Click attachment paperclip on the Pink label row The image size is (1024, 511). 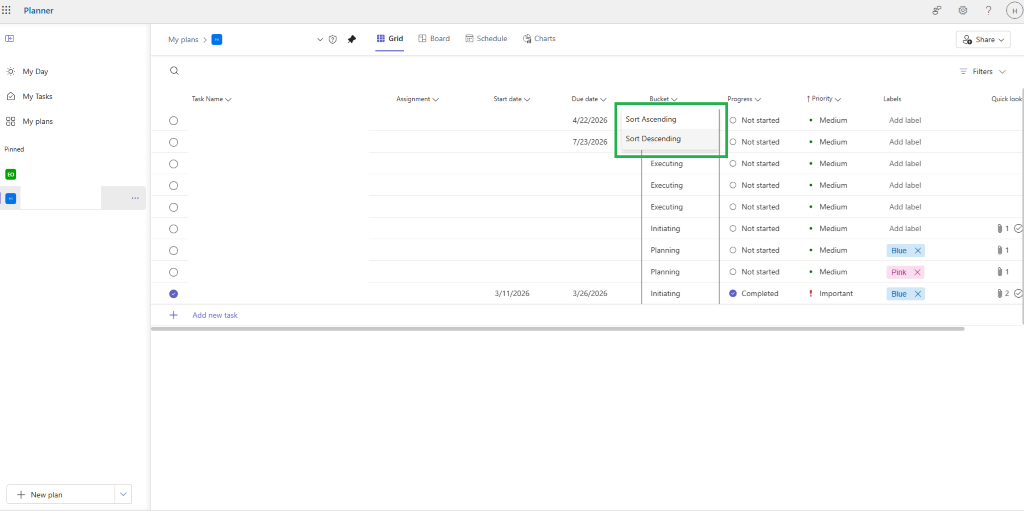click(999, 272)
